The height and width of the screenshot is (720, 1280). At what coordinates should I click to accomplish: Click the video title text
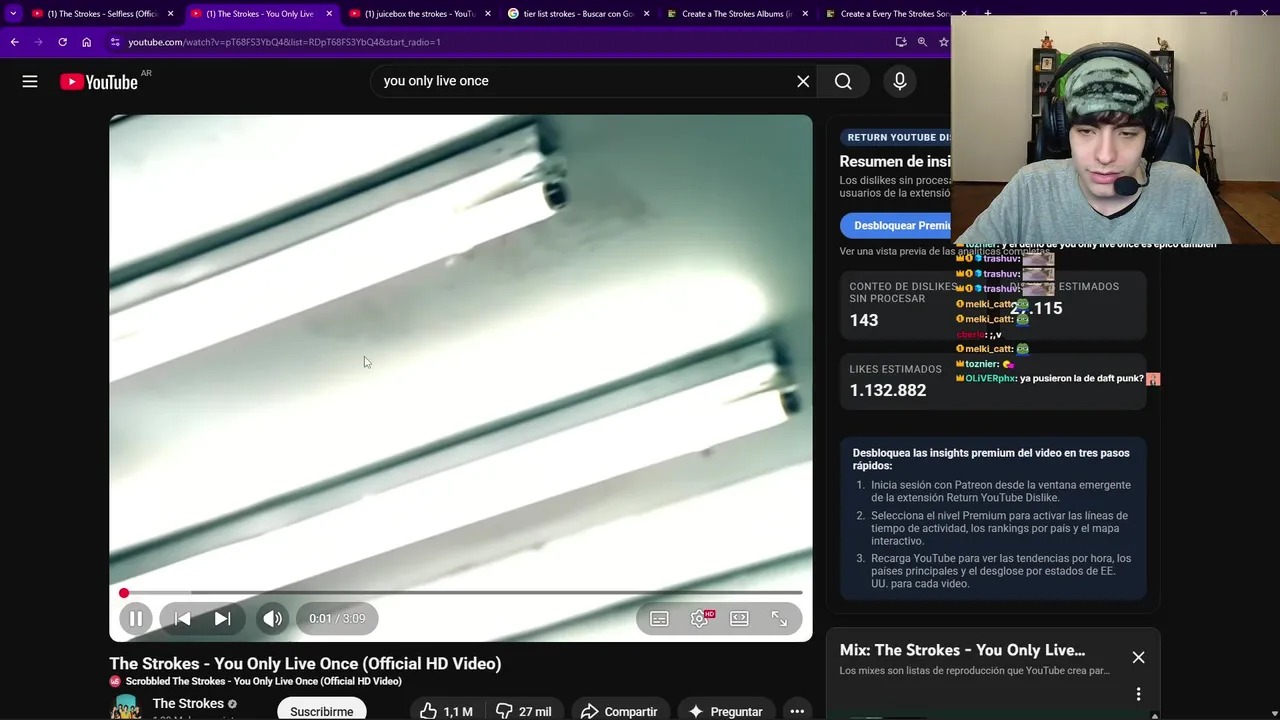305,664
